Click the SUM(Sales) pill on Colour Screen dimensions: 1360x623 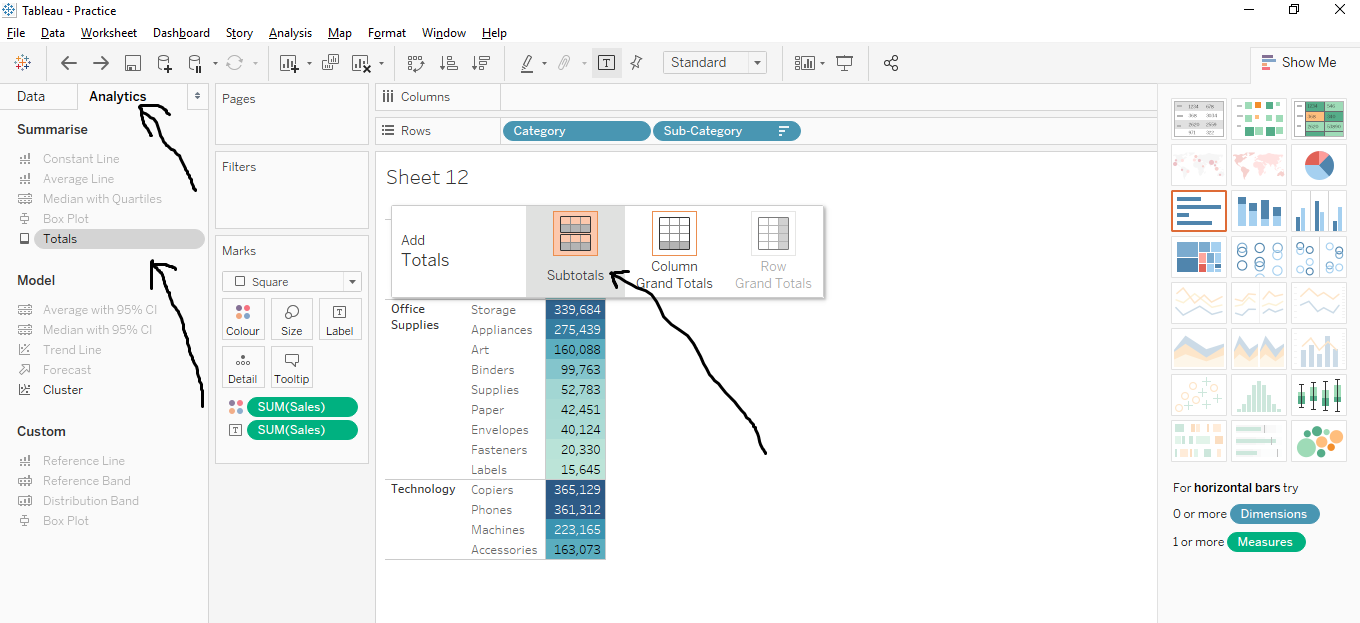coord(302,406)
